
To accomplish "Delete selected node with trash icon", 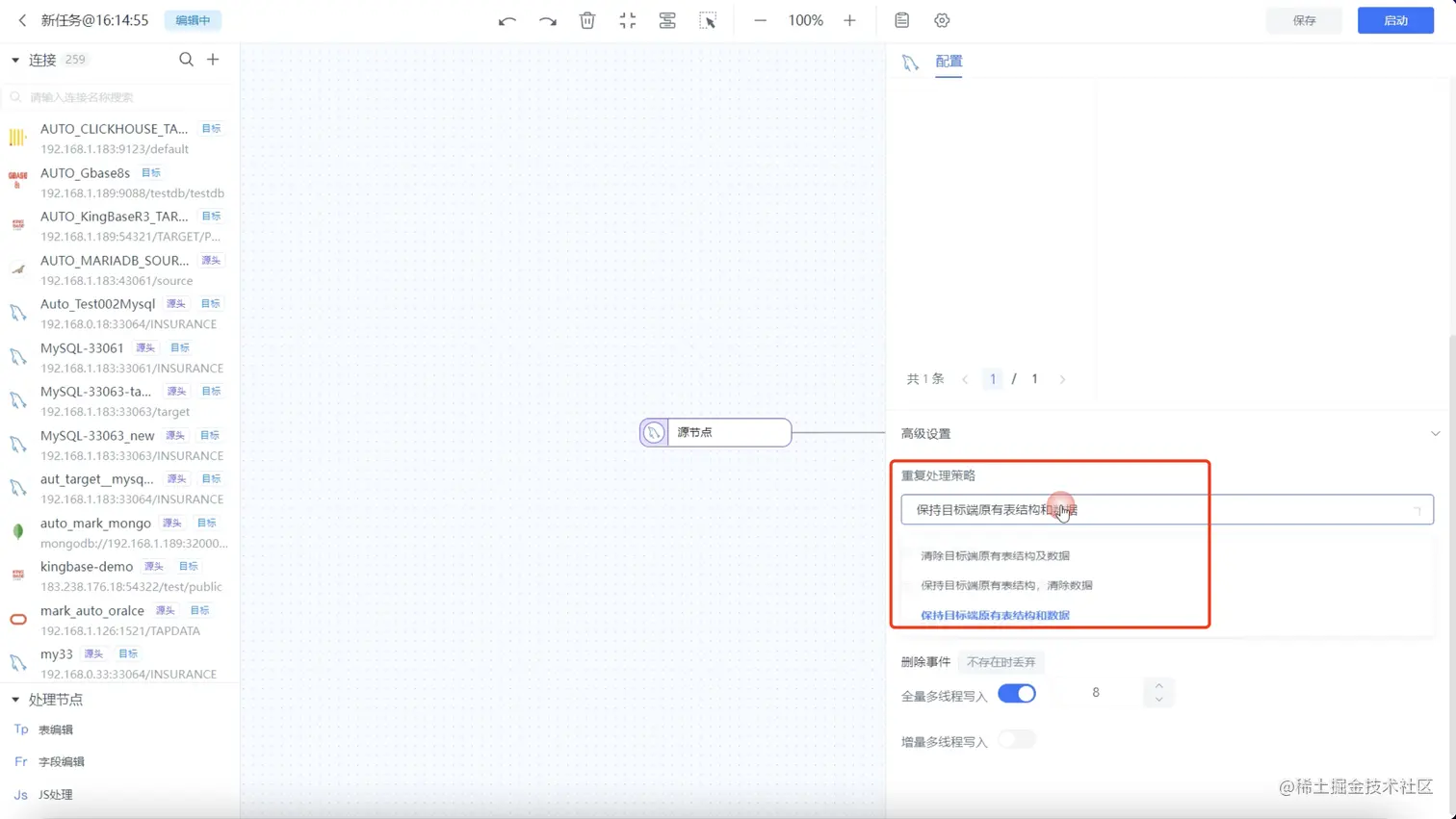I will (x=587, y=20).
